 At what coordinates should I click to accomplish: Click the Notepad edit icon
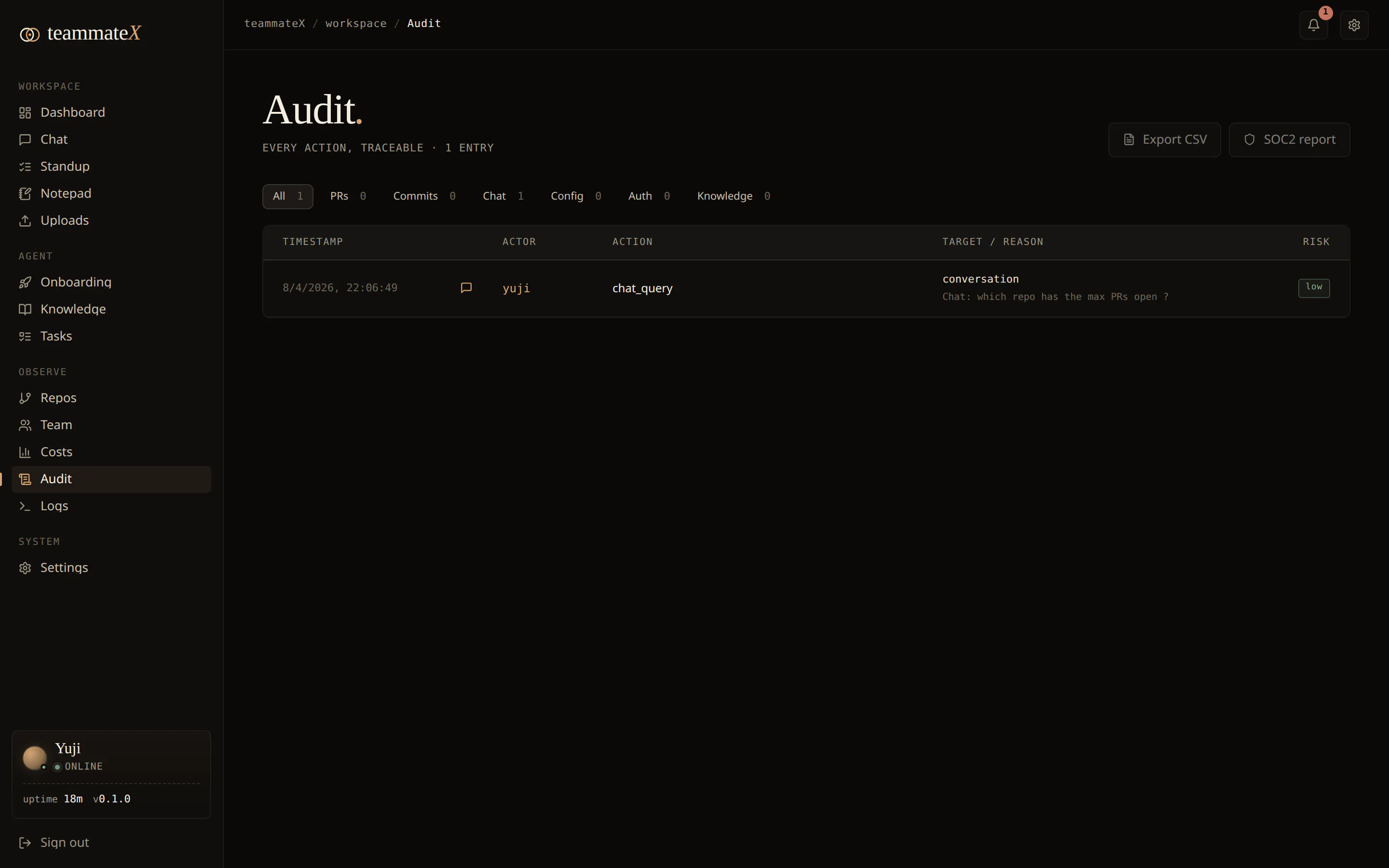[x=25, y=193]
